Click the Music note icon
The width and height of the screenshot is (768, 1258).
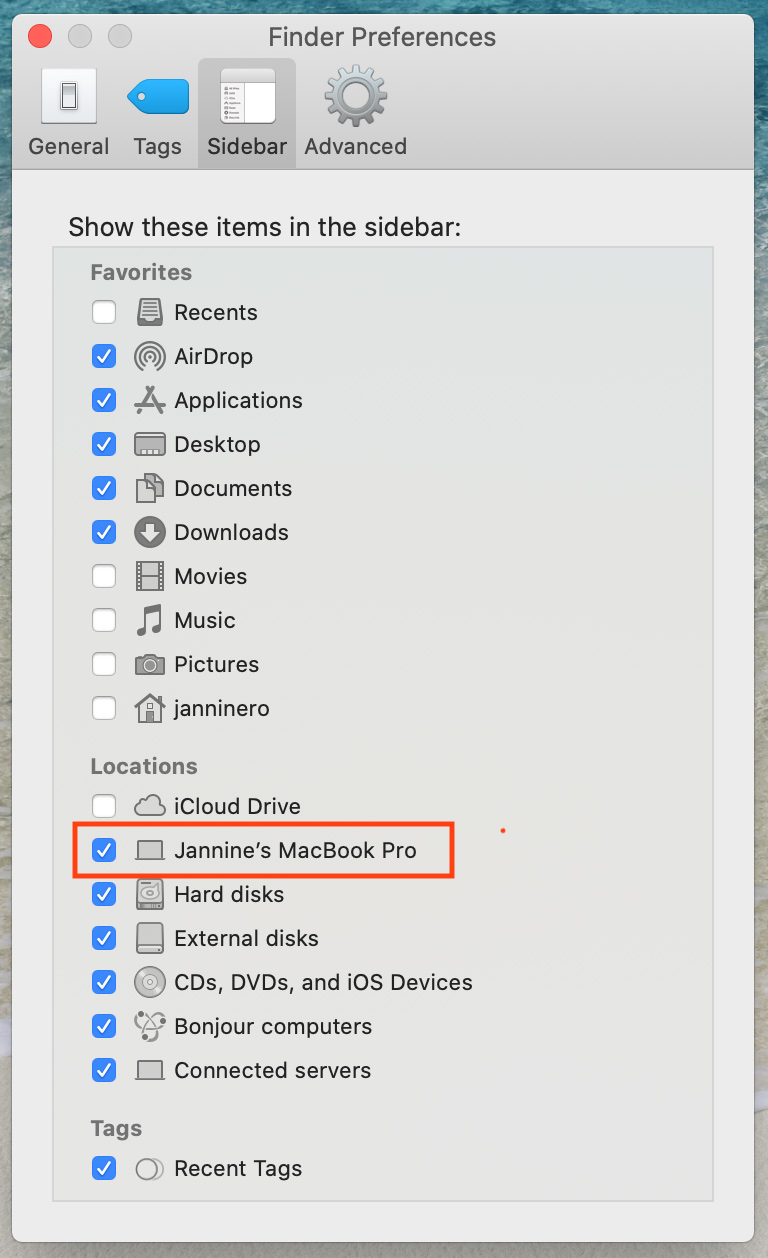pyautogui.click(x=150, y=620)
